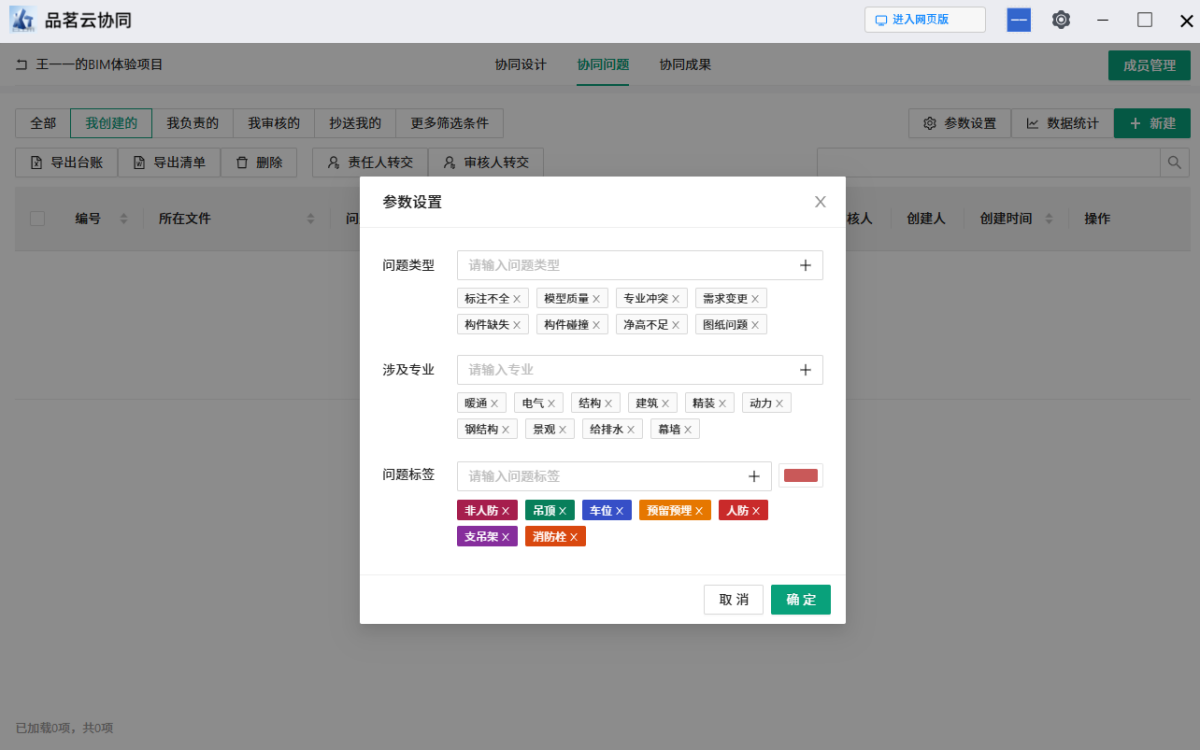Open 进入网页版 web version link
1200x750 pixels.
[x=924, y=19]
